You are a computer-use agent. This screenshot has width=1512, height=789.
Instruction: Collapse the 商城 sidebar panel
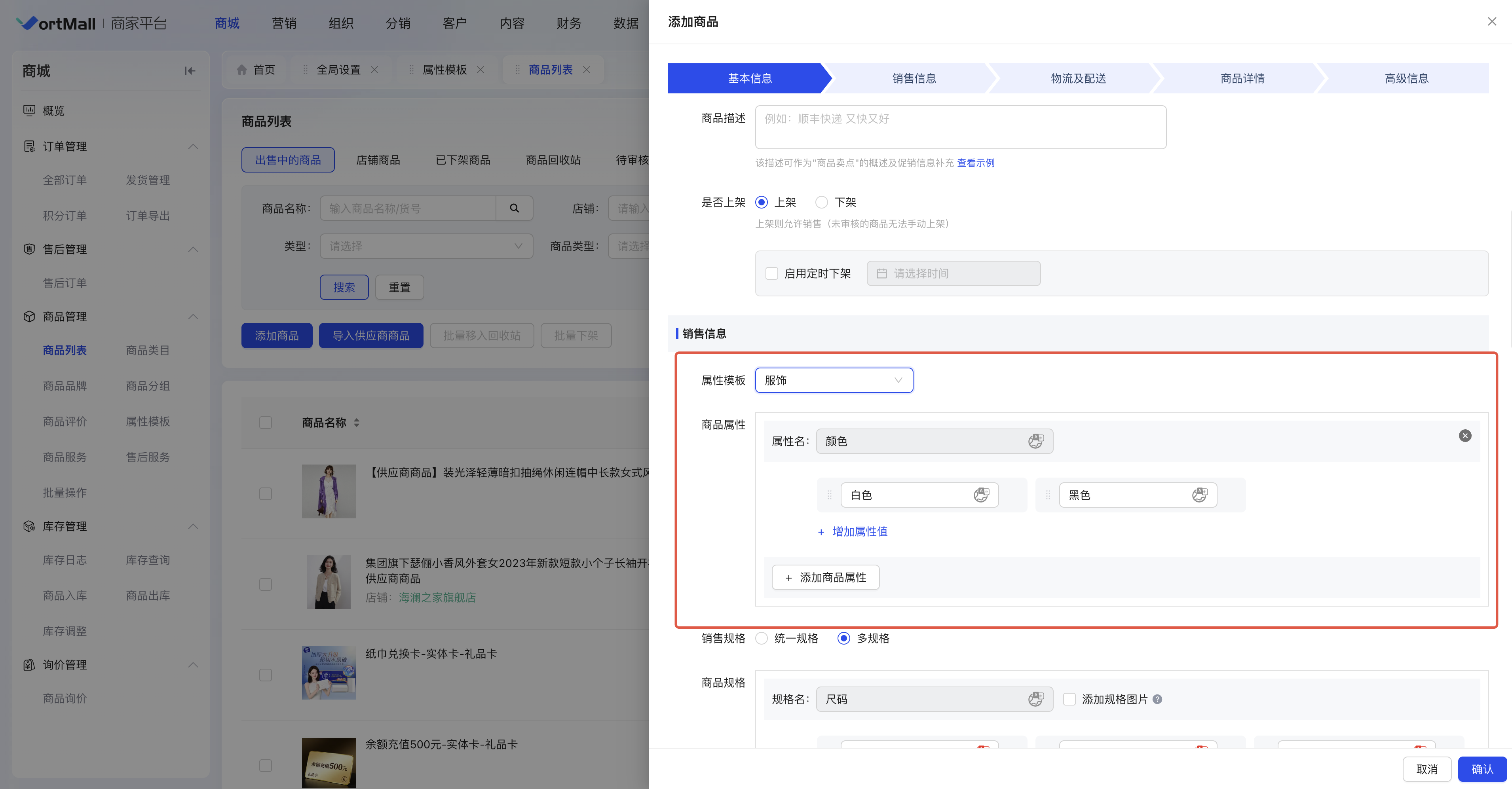[x=190, y=71]
